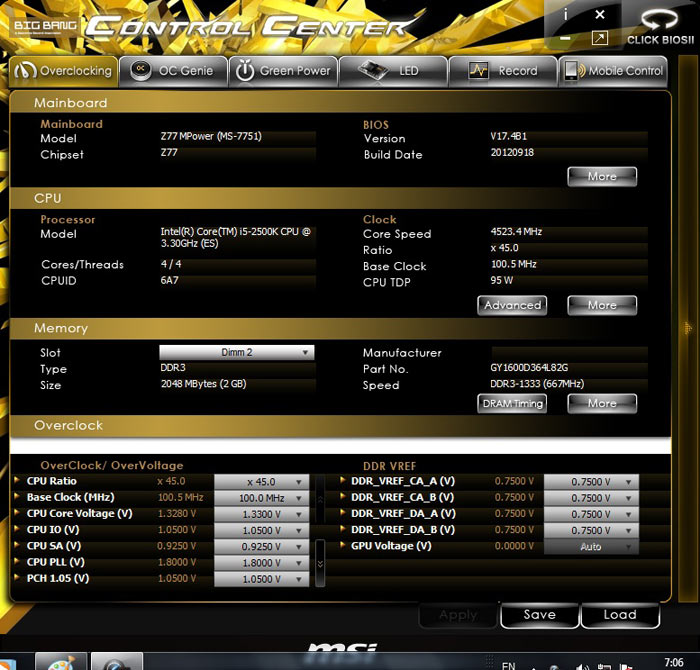Click the arrow marker beside DDR_VREF_CA_A (V)
The height and width of the screenshot is (670, 700).
pos(343,480)
